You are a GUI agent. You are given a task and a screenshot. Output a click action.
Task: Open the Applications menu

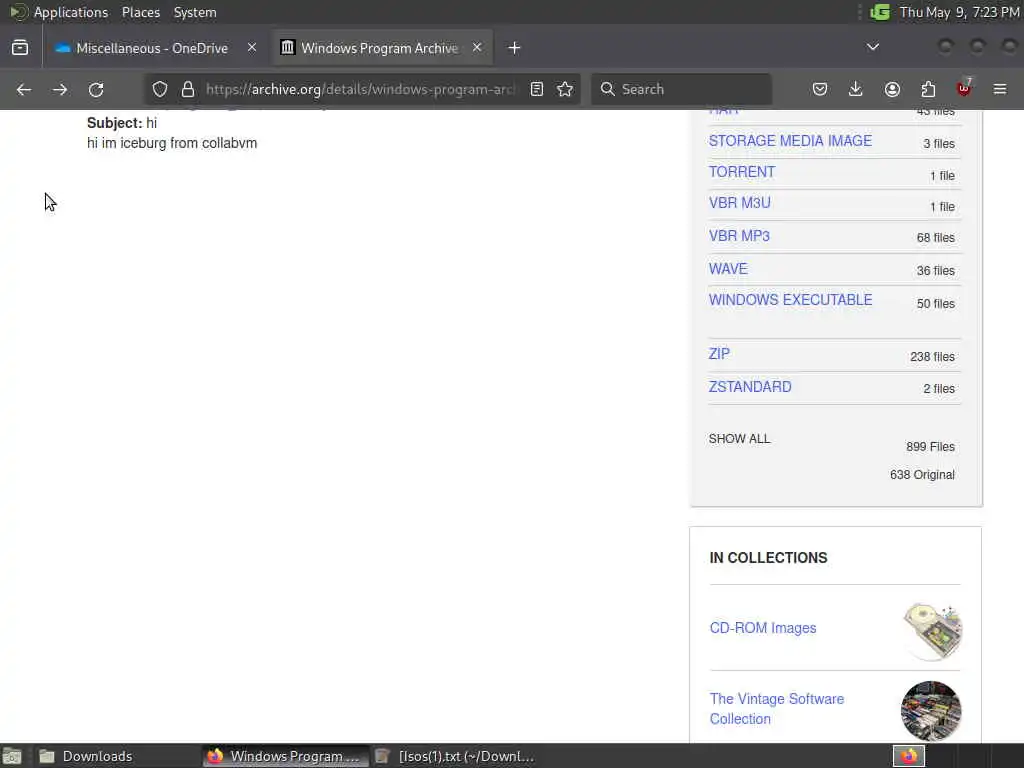pos(71,12)
